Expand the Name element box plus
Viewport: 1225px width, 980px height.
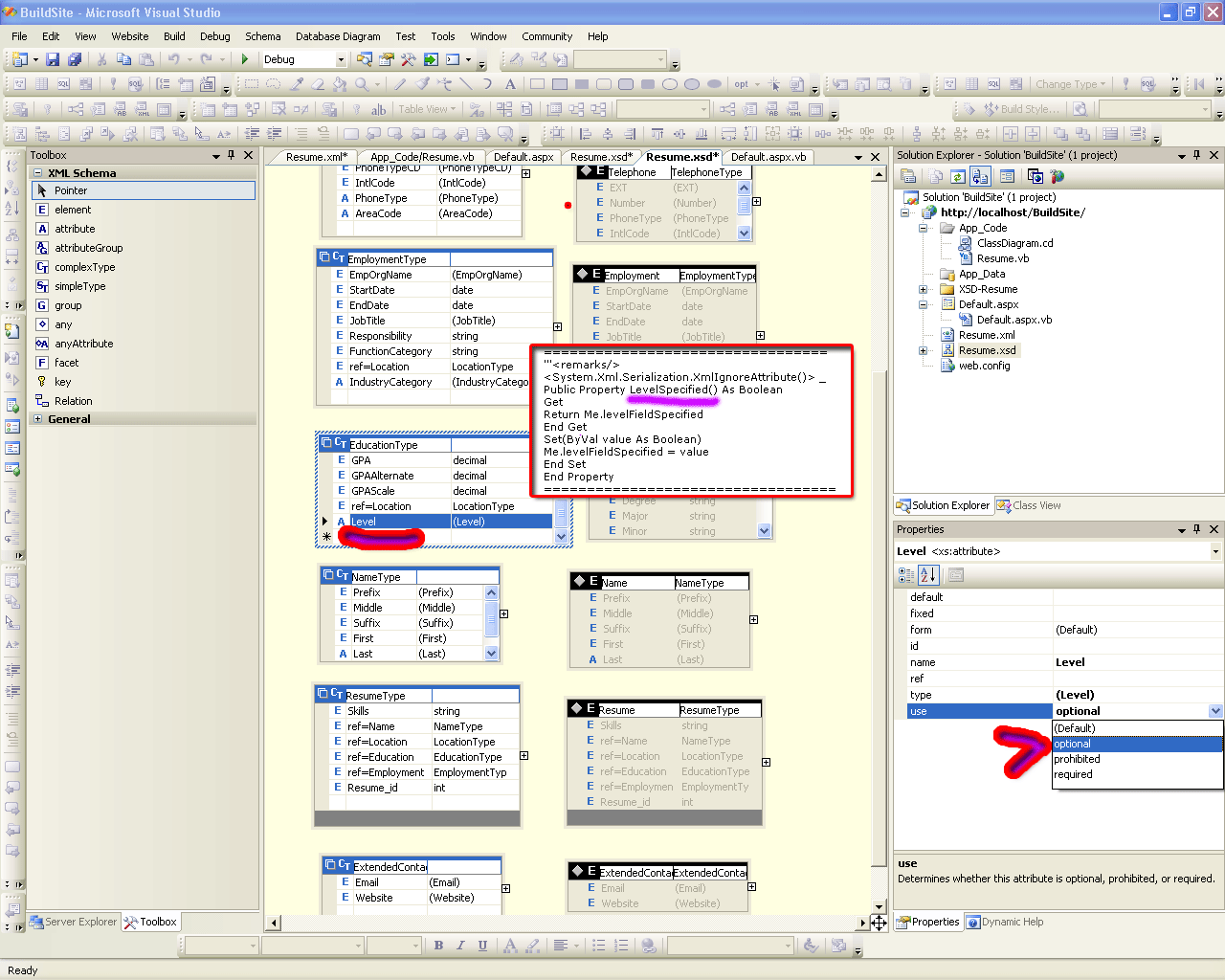(x=753, y=619)
